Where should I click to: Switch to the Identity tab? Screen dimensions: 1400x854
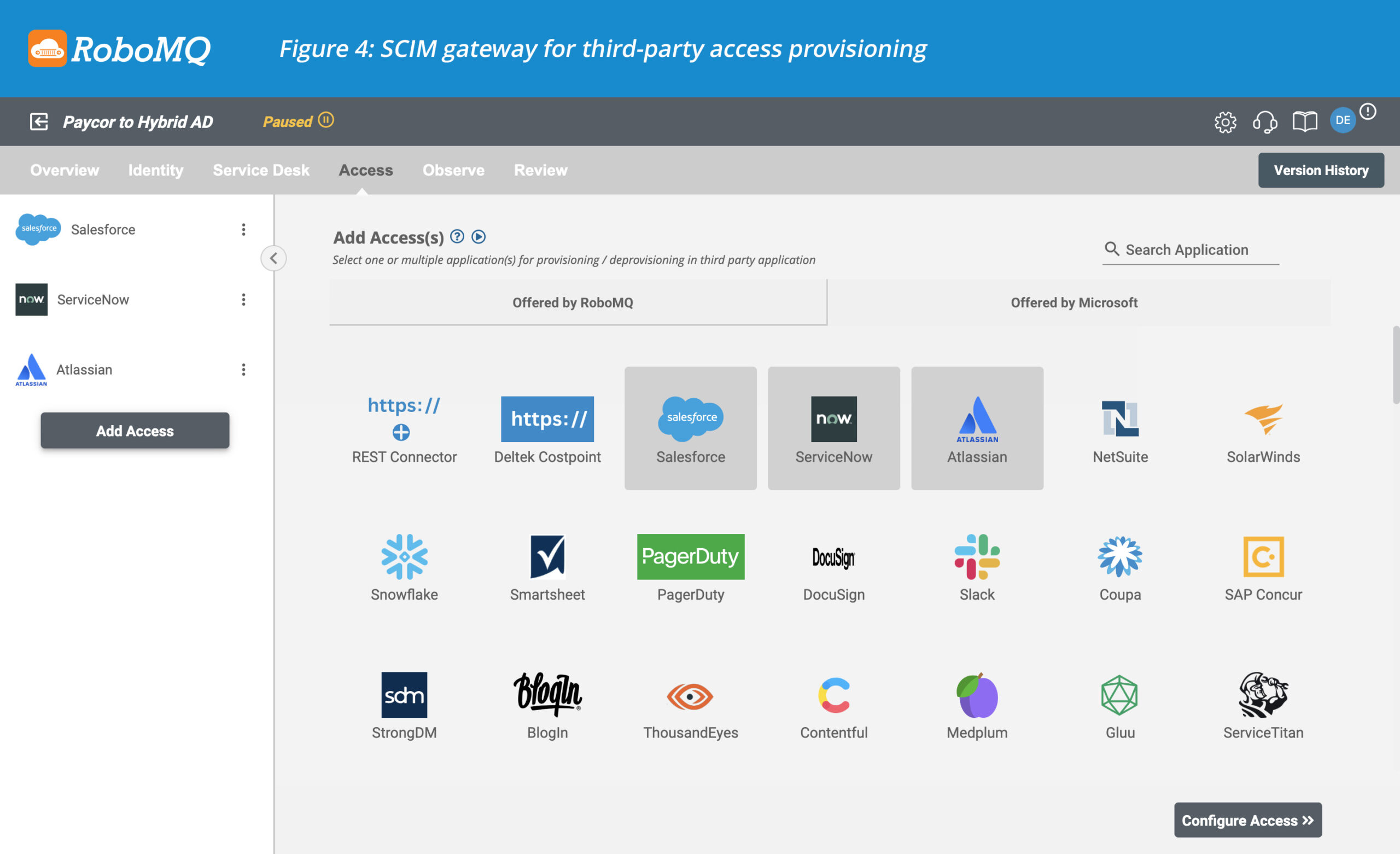[x=155, y=169]
